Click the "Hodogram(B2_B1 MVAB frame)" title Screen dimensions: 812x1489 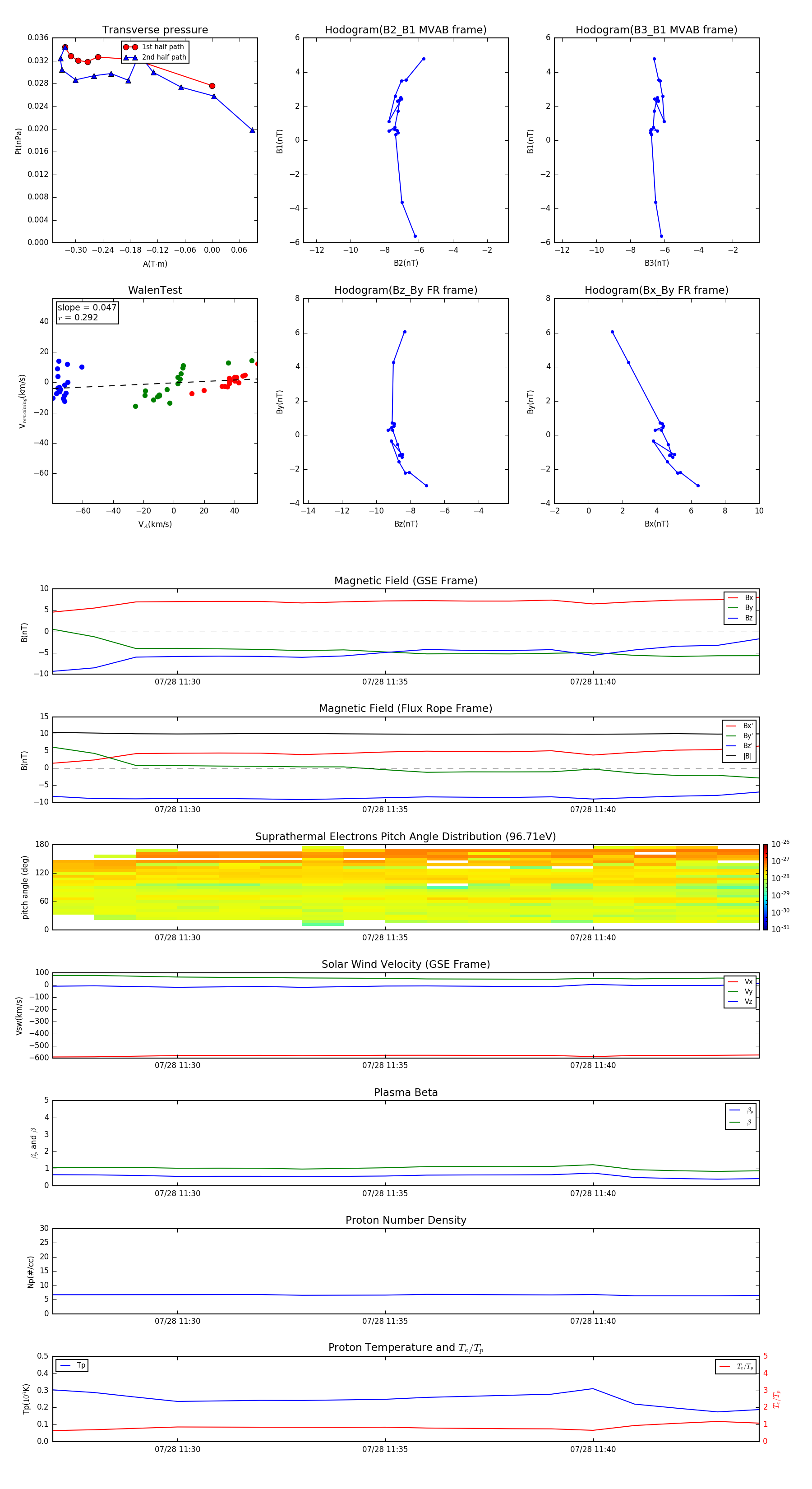(406, 30)
